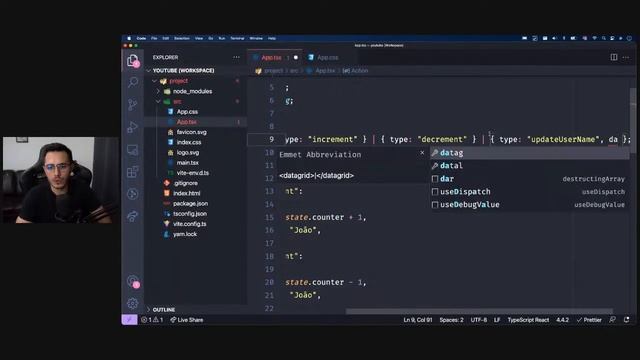This screenshot has width=640, height=360.
Task: Open the feedback icon in status bar
Action: coord(612,320)
